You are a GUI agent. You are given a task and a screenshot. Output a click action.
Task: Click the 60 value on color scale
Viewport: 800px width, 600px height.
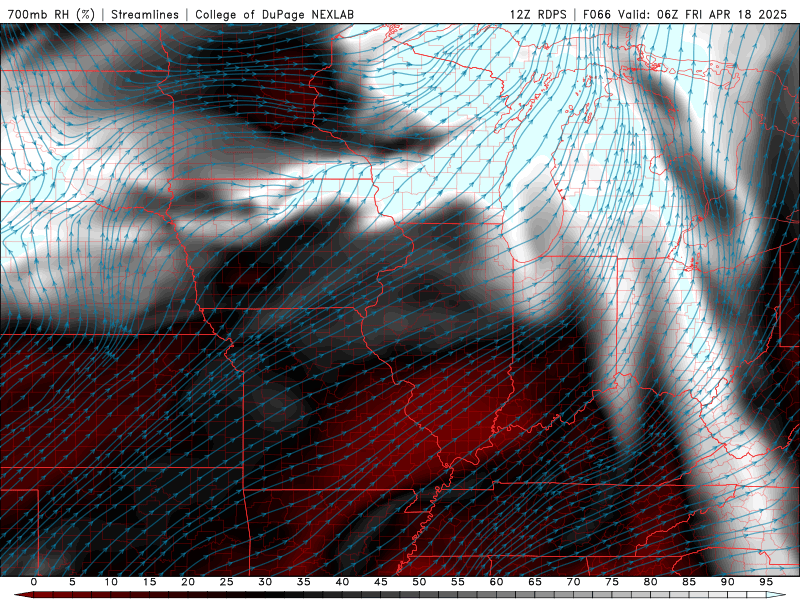(x=496, y=582)
